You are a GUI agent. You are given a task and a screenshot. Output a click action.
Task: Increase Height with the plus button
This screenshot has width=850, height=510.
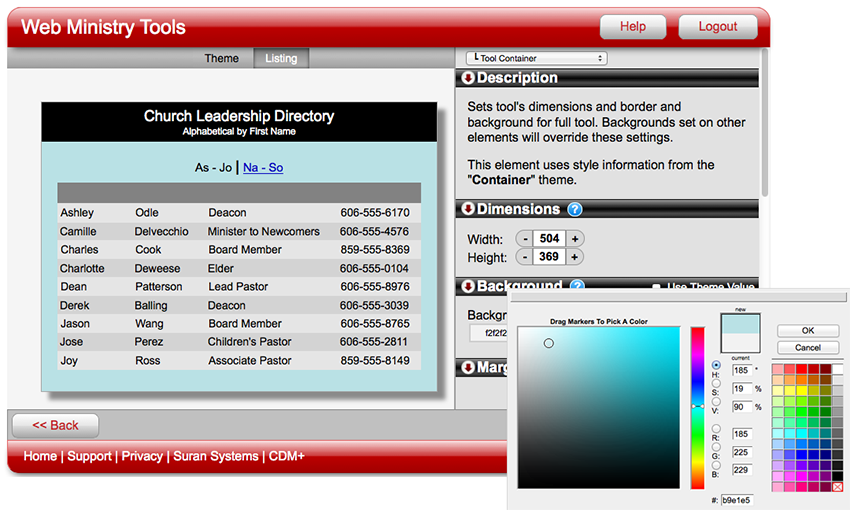click(576, 257)
